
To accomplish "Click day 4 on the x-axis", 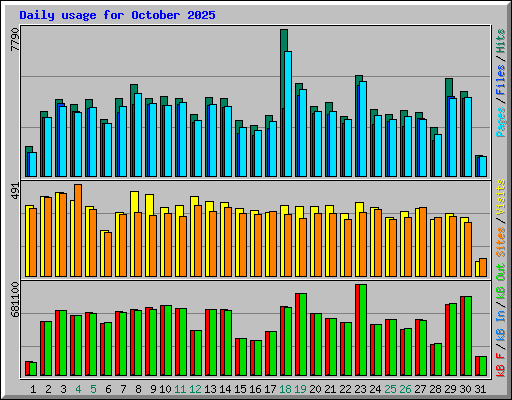I will 78,389.
